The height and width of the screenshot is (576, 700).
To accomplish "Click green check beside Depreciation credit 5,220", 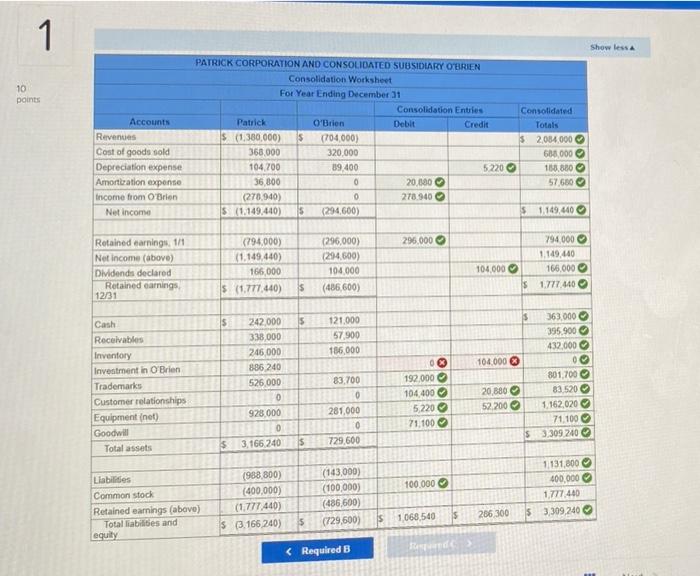I will tap(511, 168).
